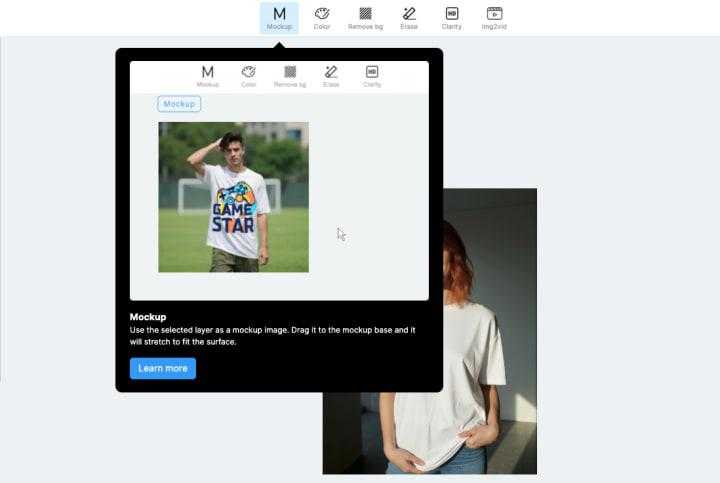This screenshot has height=483, width=720.
Task: Click the Color palette icon inside tooltip preview
Action: click(248, 72)
